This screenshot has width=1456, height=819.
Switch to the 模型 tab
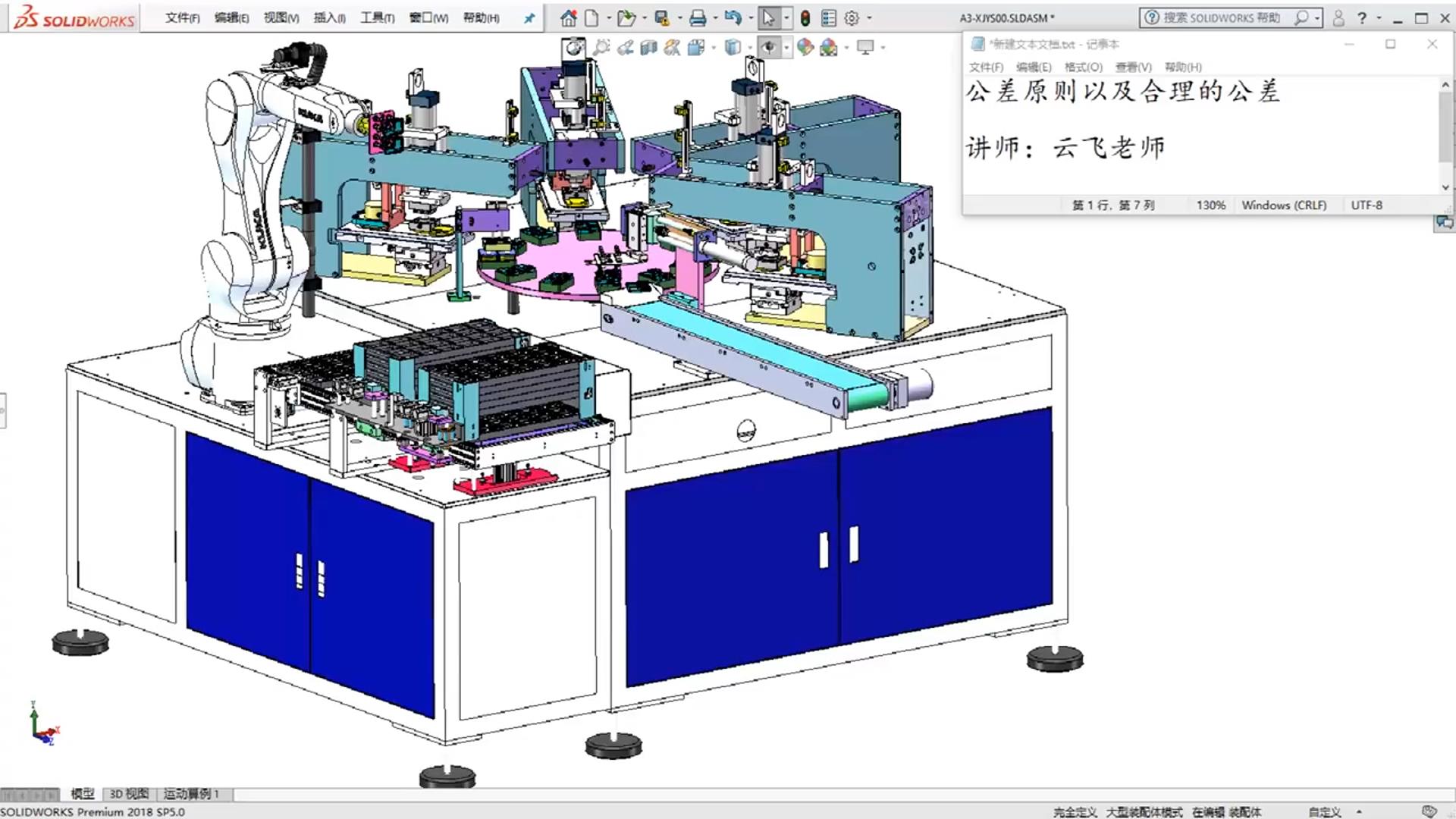click(x=83, y=794)
